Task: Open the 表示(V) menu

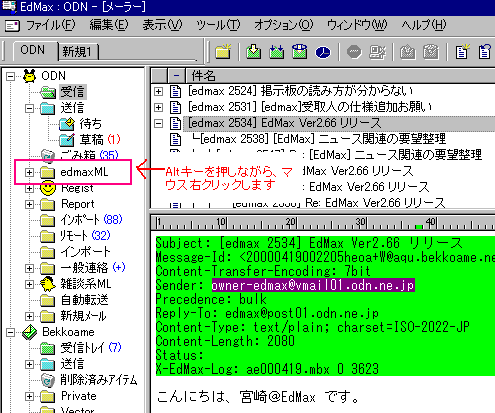Action: [x=162, y=25]
